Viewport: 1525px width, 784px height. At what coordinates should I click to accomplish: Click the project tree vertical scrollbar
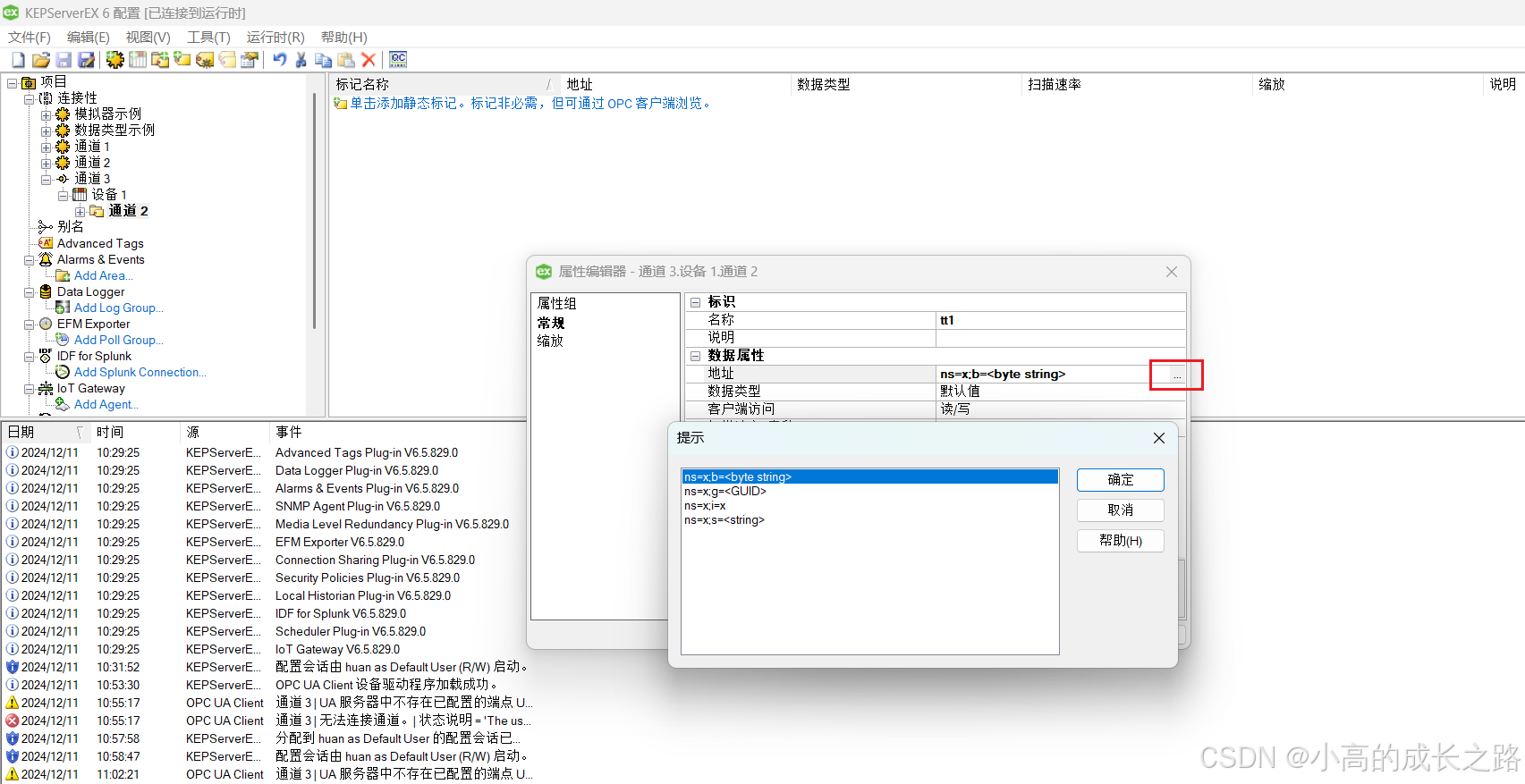(314, 210)
